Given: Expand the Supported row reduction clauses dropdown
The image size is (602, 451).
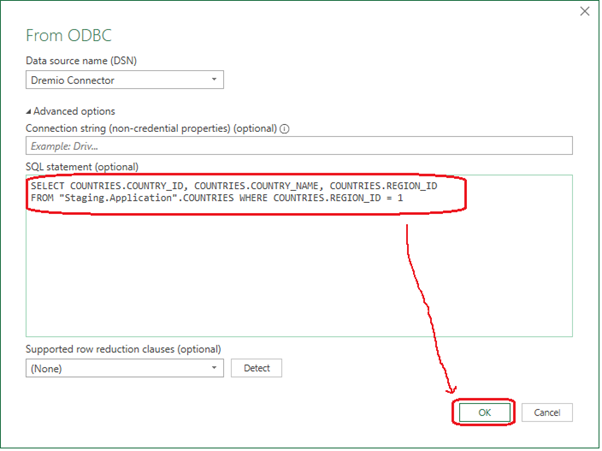Looking at the screenshot, I should pos(215,368).
